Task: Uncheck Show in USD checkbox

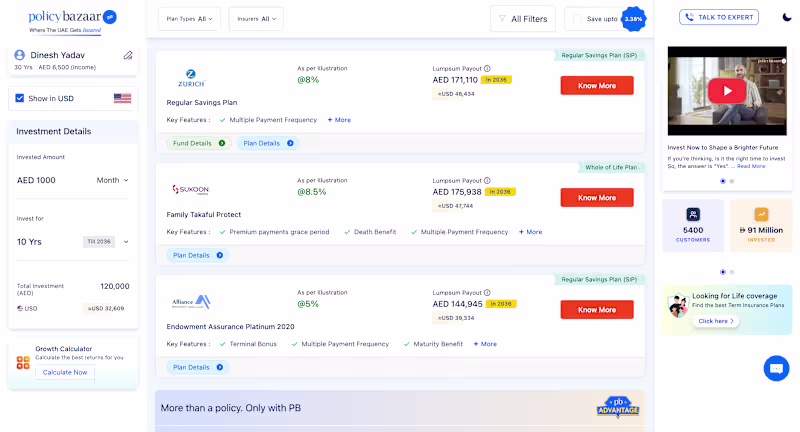Action: pos(19,98)
